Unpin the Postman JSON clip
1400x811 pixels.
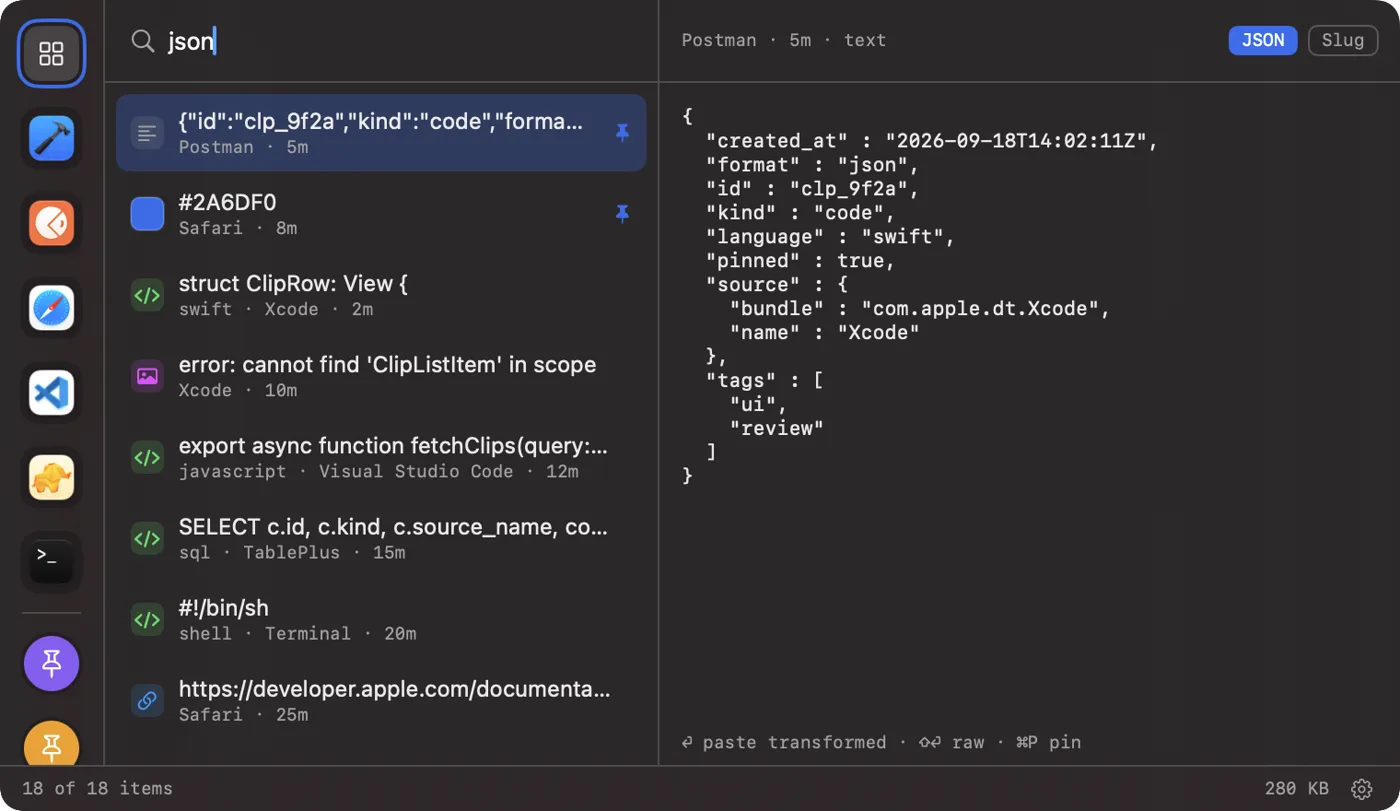pos(622,133)
